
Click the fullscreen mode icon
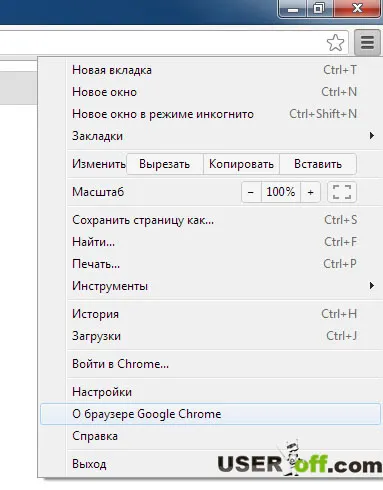pyautogui.click(x=342, y=192)
